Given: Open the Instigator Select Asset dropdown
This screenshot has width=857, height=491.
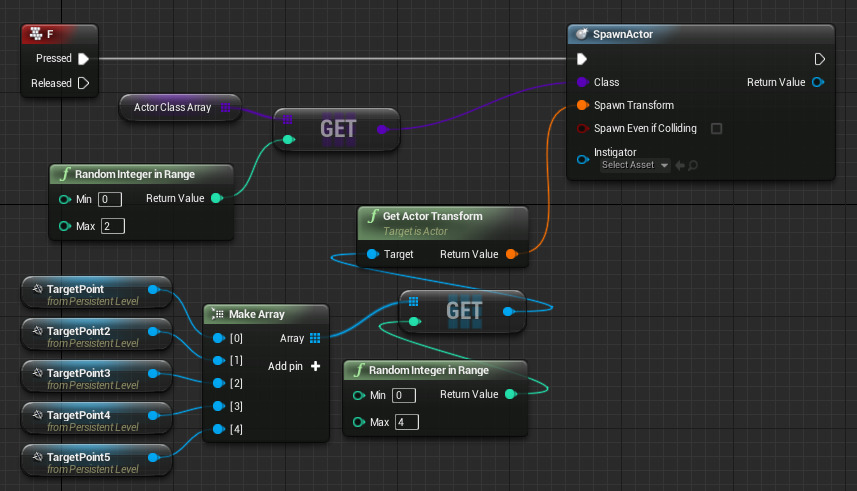Looking at the screenshot, I should coord(635,165).
